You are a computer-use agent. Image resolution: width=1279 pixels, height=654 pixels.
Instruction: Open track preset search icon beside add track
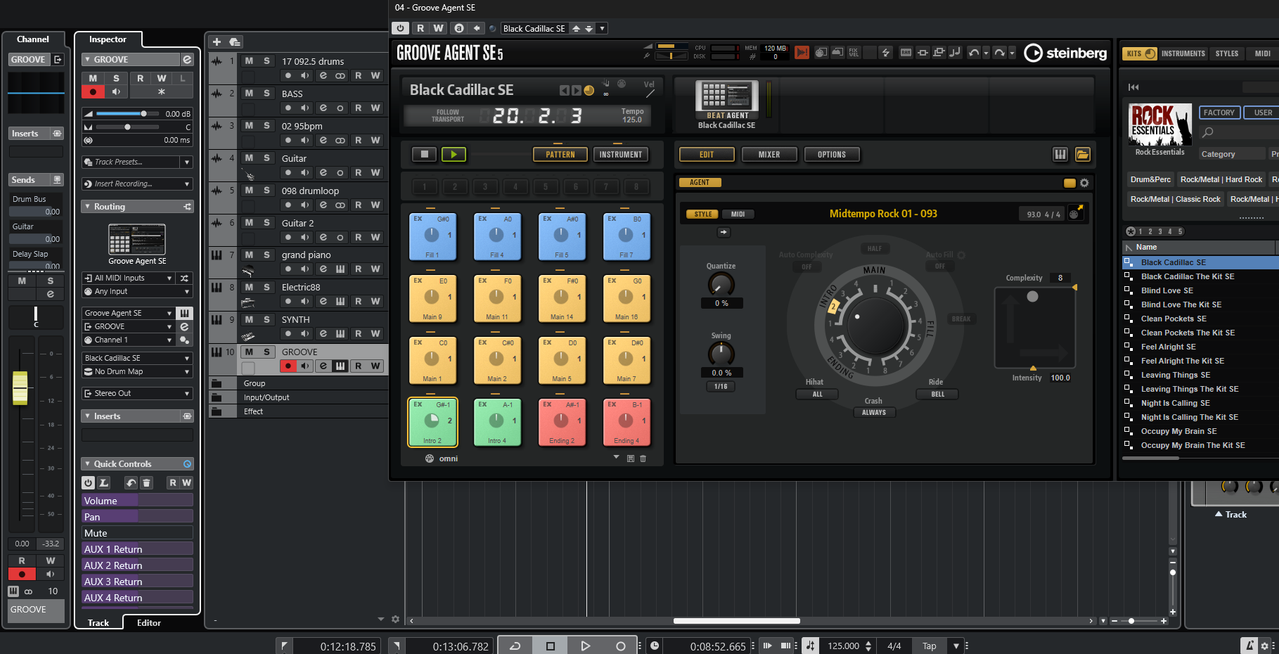tap(235, 41)
